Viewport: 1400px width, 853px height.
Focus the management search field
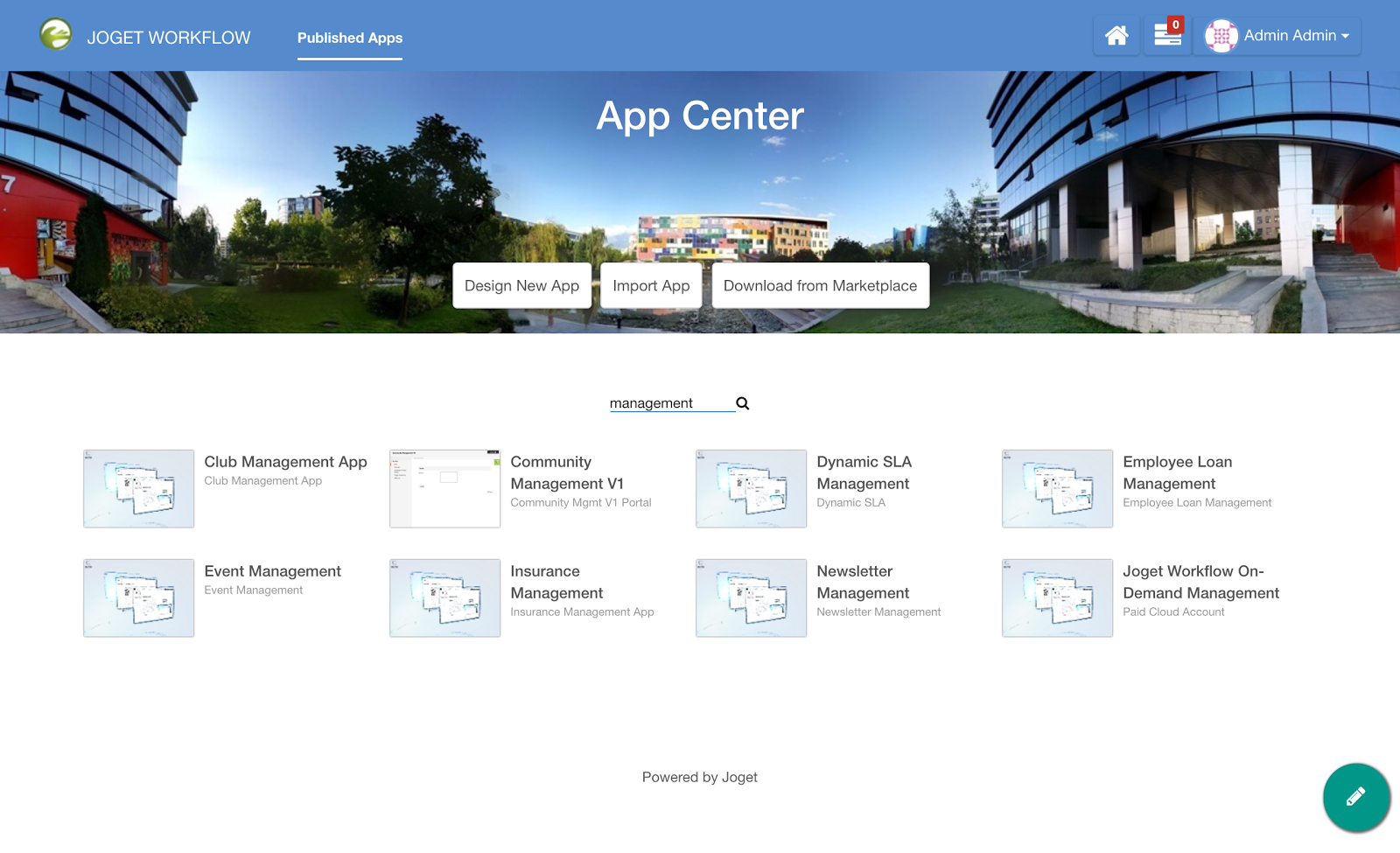click(672, 403)
